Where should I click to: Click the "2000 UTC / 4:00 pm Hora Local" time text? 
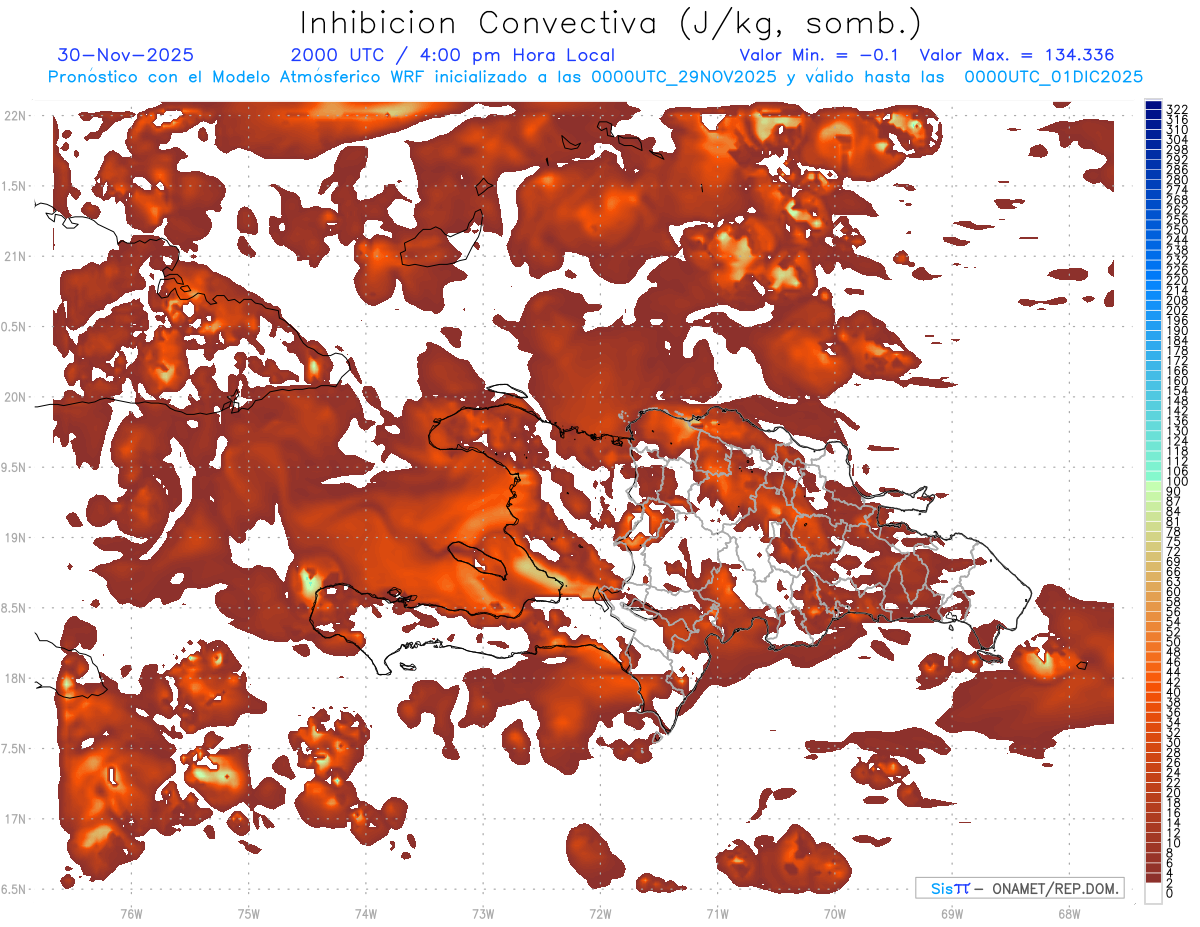452,55
